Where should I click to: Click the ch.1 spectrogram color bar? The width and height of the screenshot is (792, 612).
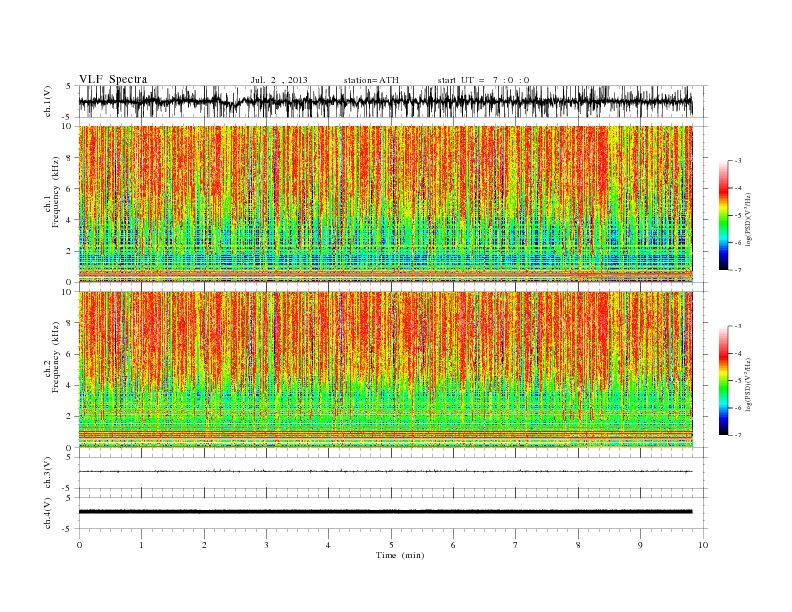pos(723,215)
